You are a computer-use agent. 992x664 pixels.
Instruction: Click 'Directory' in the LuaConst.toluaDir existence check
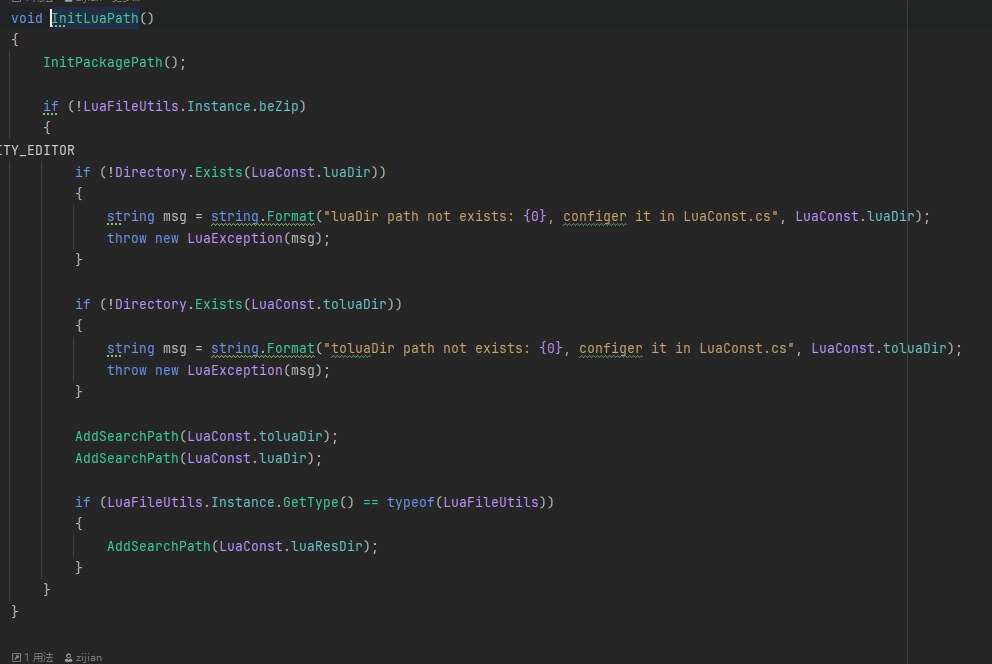tap(151, 305)
